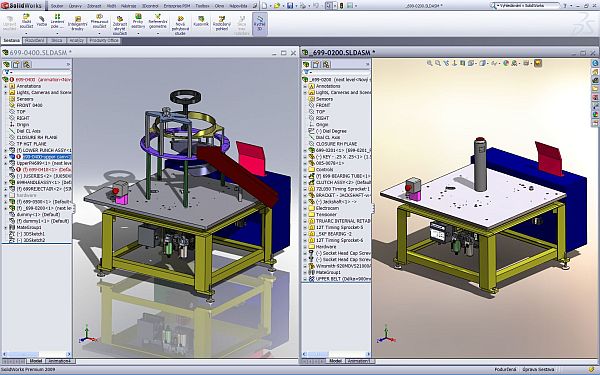The width and height of the screenshot is (600, 375).
Task: Toggle the Rychlé 3D button
Action: 260,23
